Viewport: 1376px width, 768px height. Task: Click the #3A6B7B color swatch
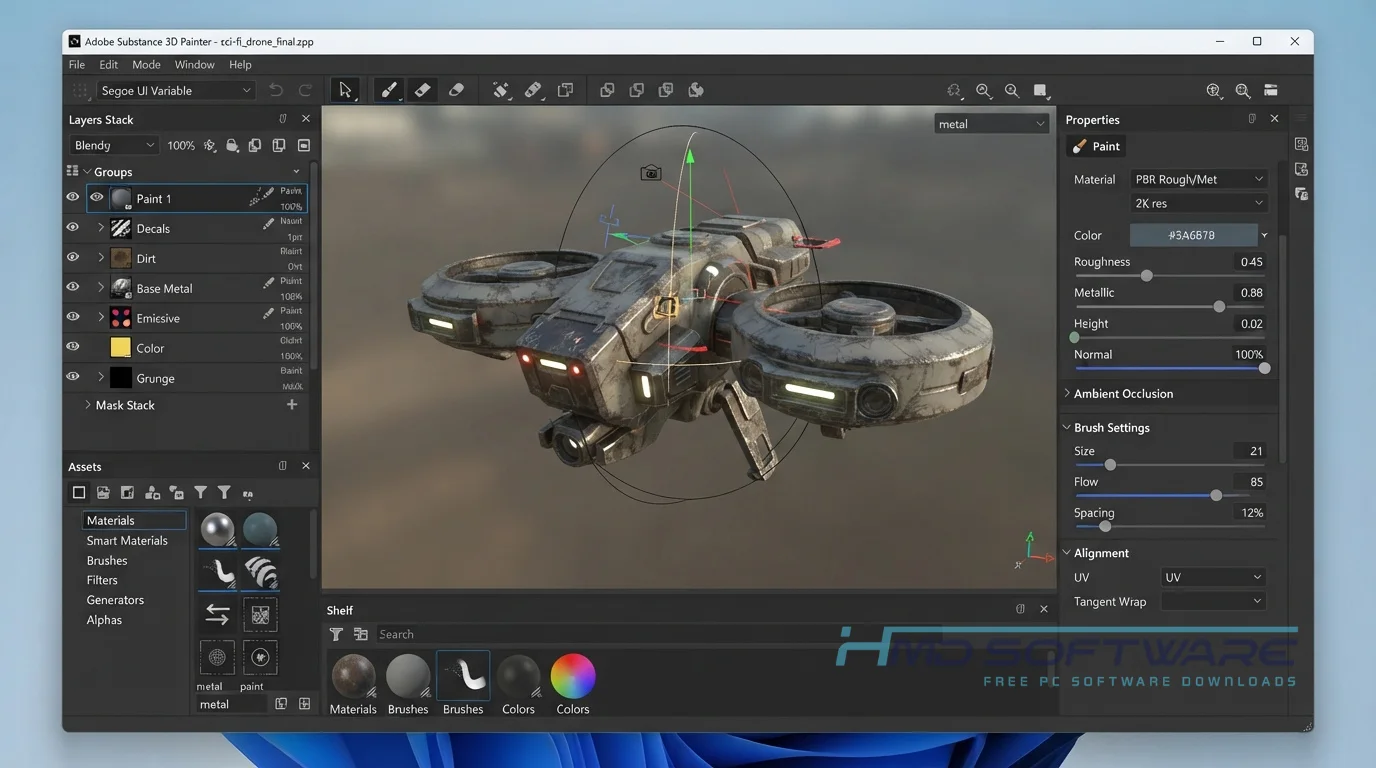point(1193,235)
